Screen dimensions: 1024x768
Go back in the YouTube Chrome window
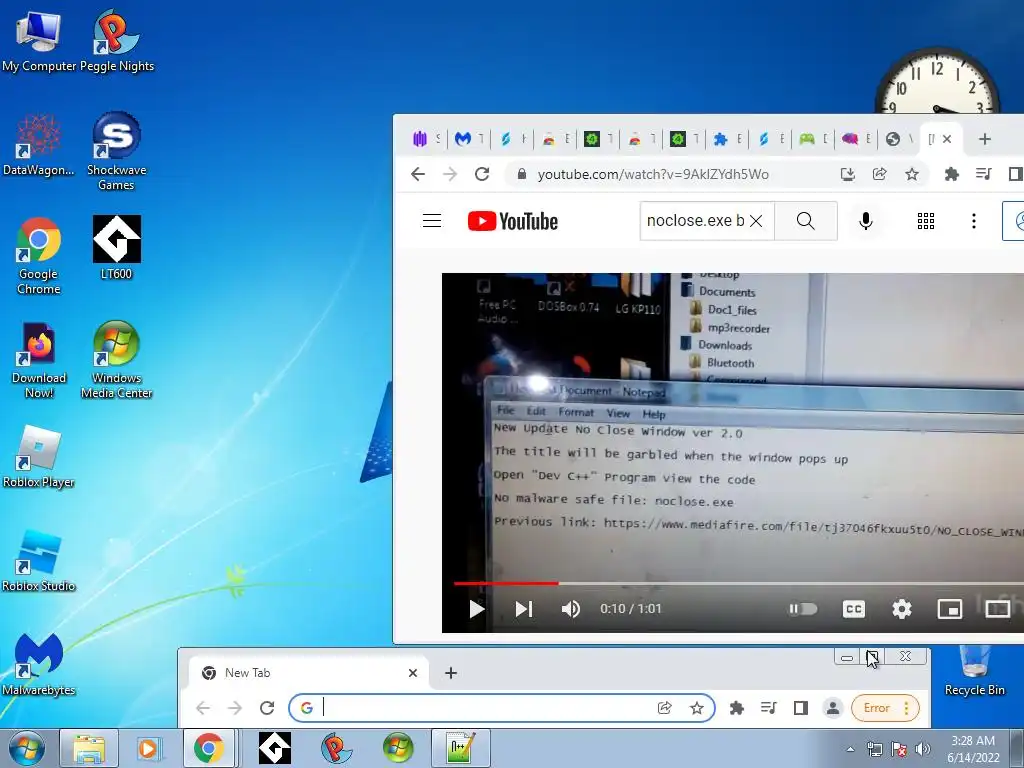(x=418, y=174)
